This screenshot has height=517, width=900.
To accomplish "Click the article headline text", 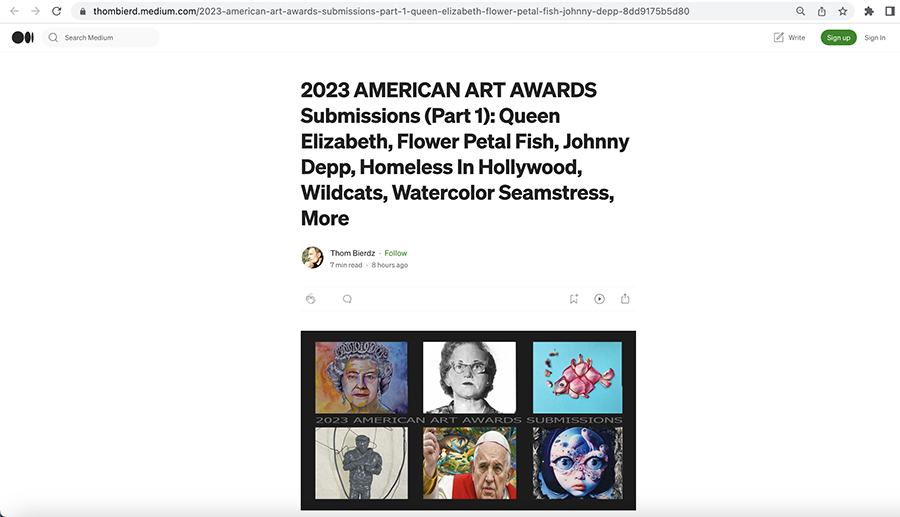I will pos(465,154).
